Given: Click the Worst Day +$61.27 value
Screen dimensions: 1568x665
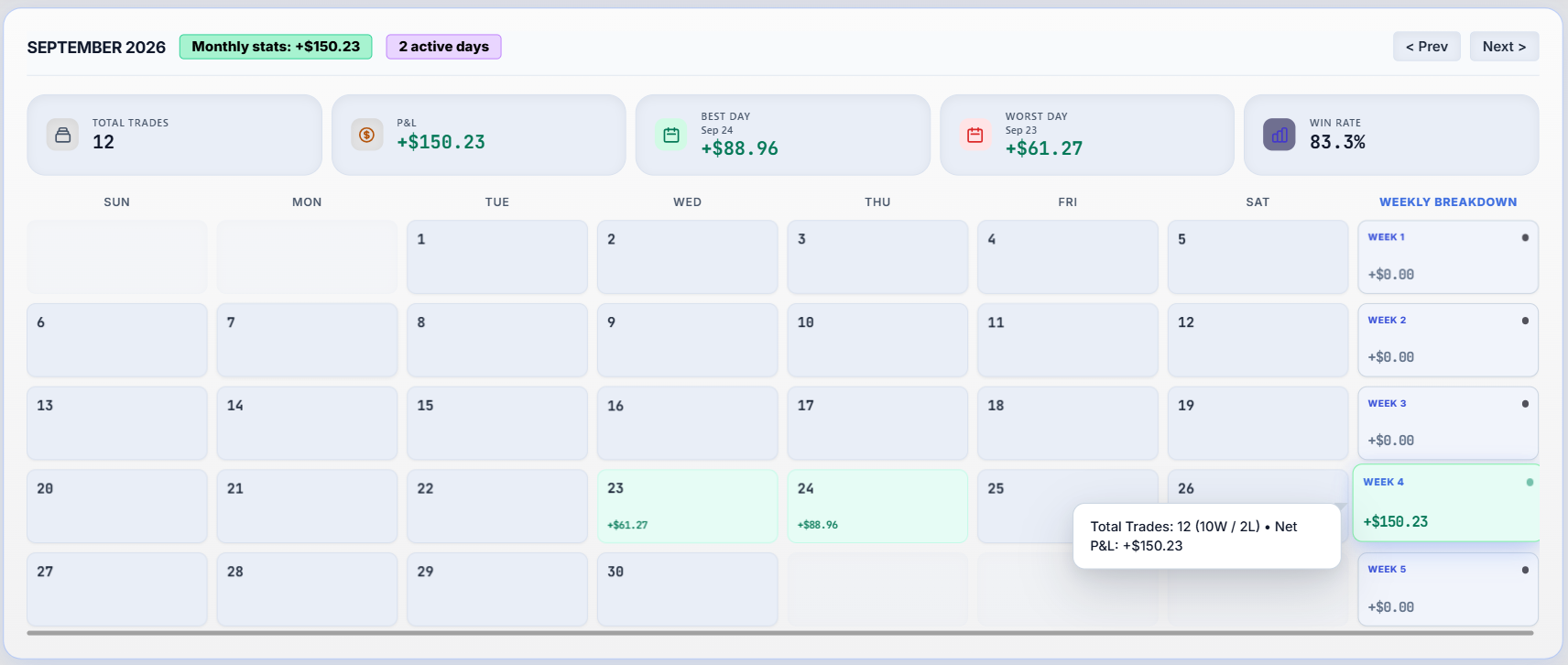Looking at the screenshot, I should coord(1044,148).
